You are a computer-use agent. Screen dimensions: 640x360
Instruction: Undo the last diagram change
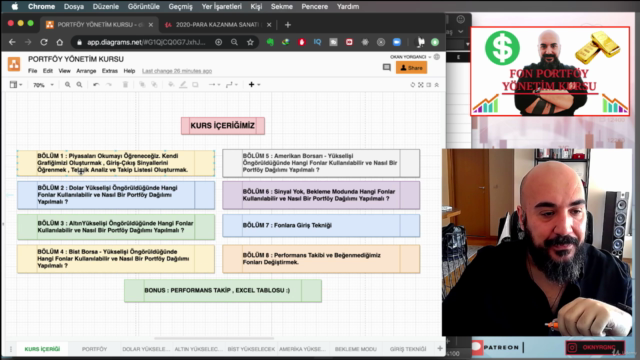(x=96, y=85)
